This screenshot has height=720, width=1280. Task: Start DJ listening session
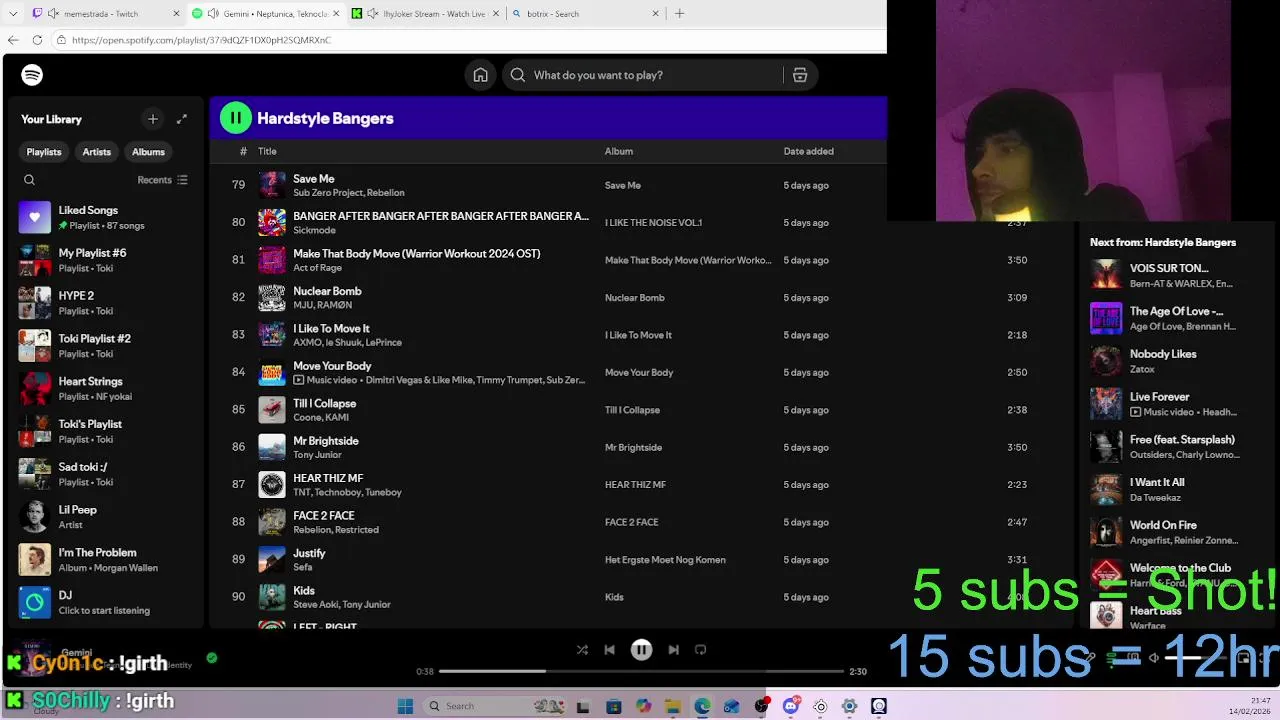tap(105, 602)
